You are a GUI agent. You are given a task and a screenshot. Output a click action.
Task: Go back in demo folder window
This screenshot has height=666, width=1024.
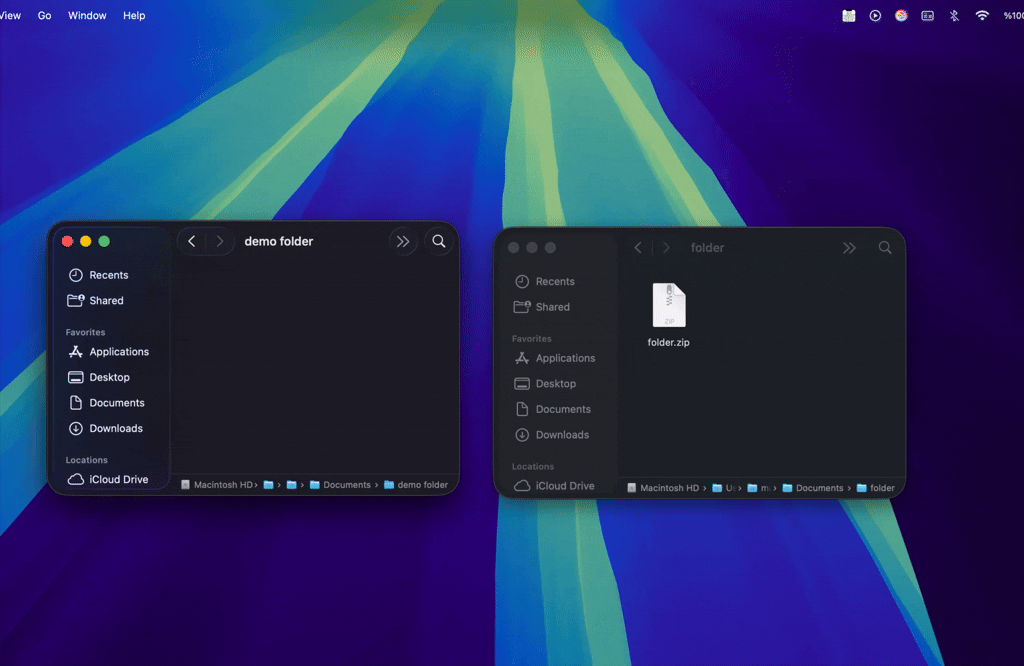click(x=192, y=242)
